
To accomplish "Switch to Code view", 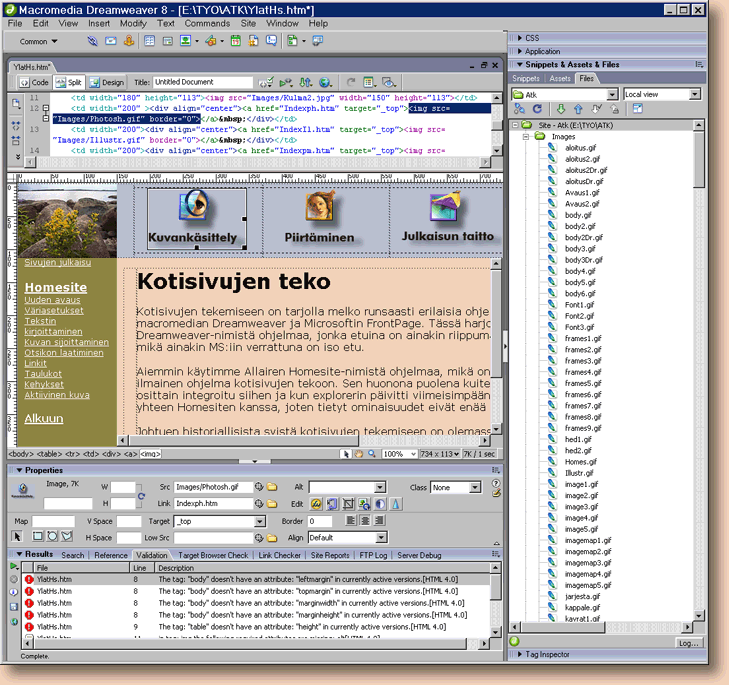I will (x=30, y=83).
